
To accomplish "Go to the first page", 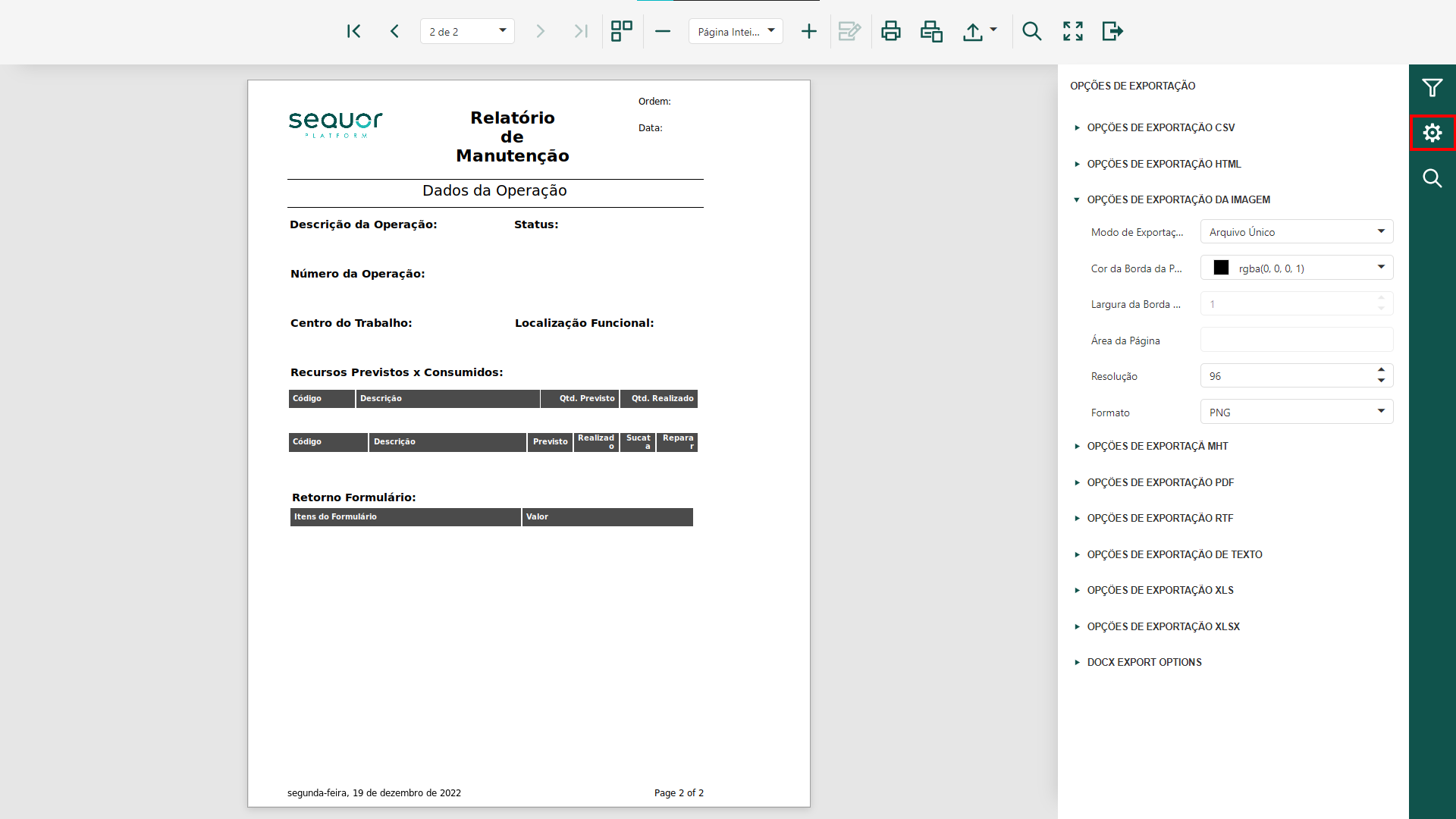I will 353,31.
